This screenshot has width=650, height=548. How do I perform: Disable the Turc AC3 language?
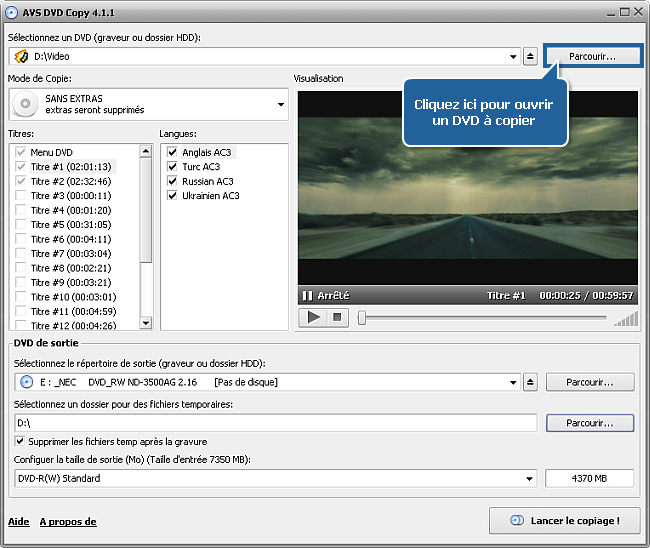point(173,167)
